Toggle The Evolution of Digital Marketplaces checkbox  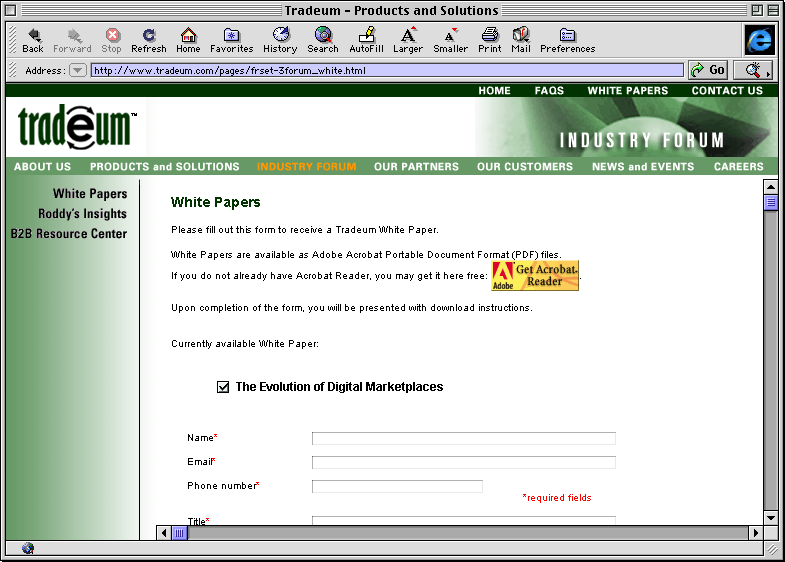(x=223, y=387)
